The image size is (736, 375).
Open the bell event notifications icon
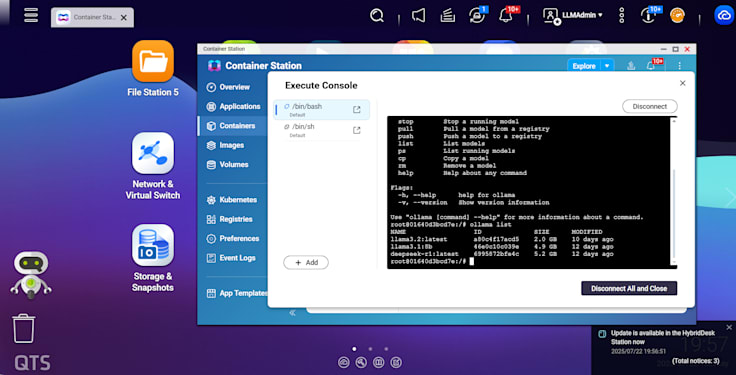point(506,15)
